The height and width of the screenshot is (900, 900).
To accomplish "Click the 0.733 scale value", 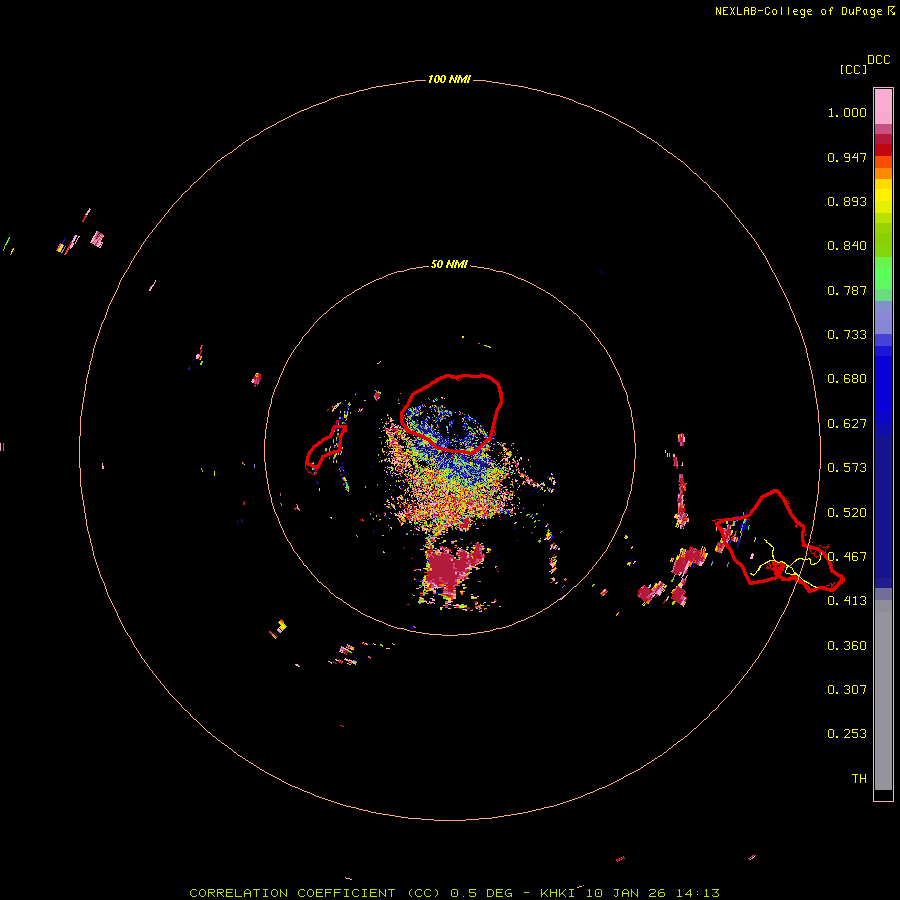I will [x=847, y=335].
